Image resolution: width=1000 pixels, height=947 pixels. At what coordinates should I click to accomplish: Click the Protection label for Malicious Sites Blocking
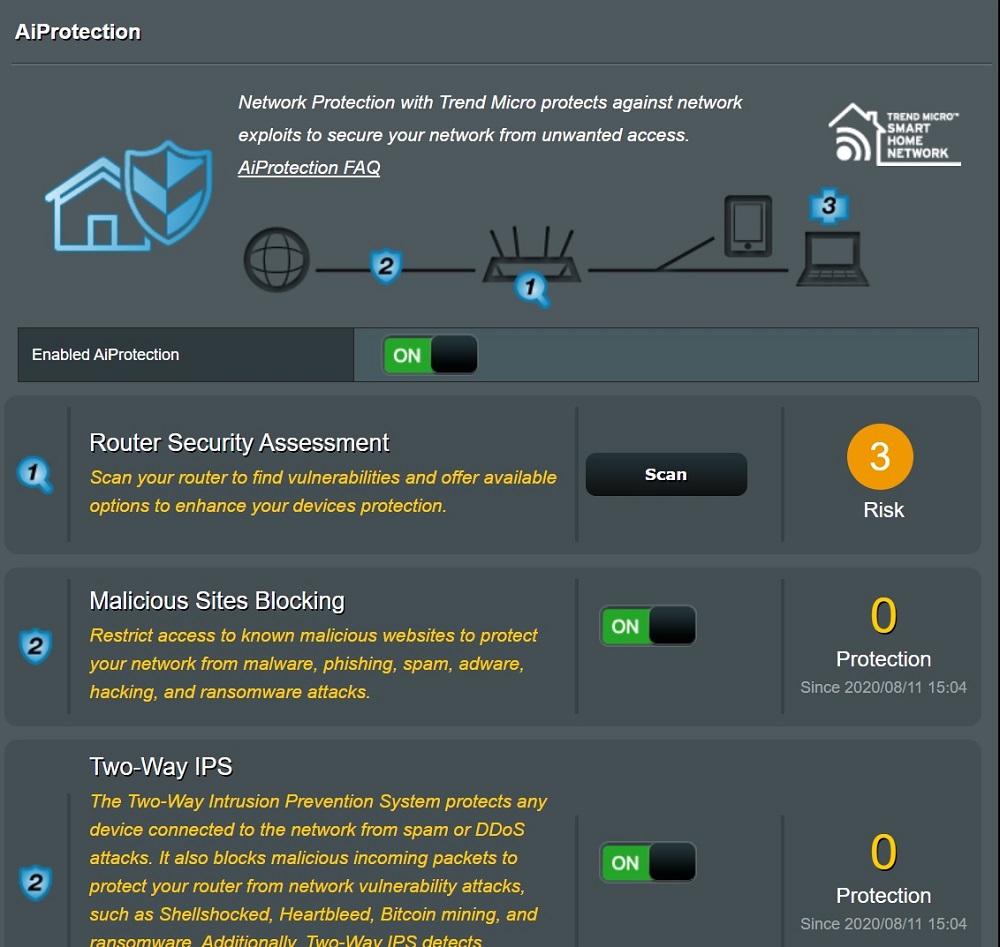883,659
